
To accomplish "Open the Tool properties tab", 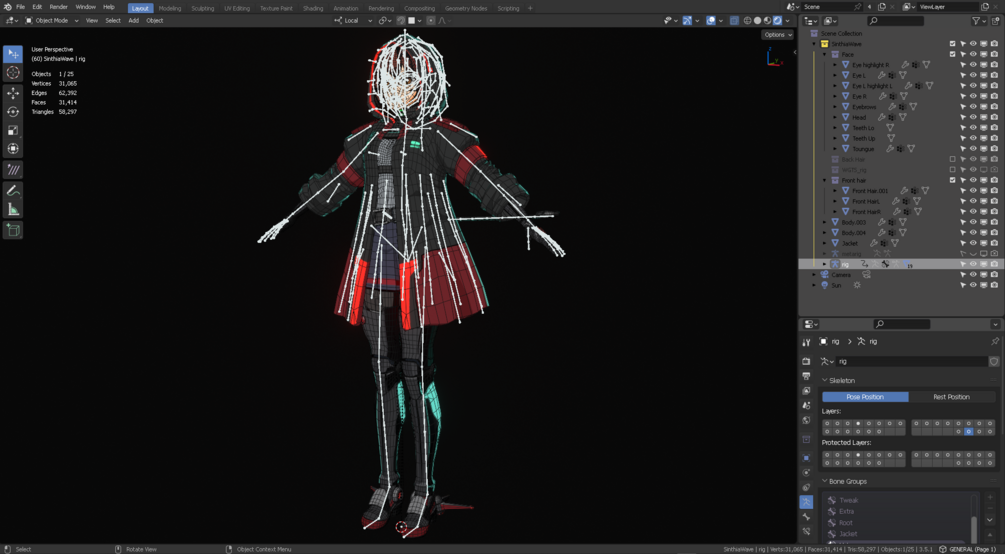I will point(807,342).
